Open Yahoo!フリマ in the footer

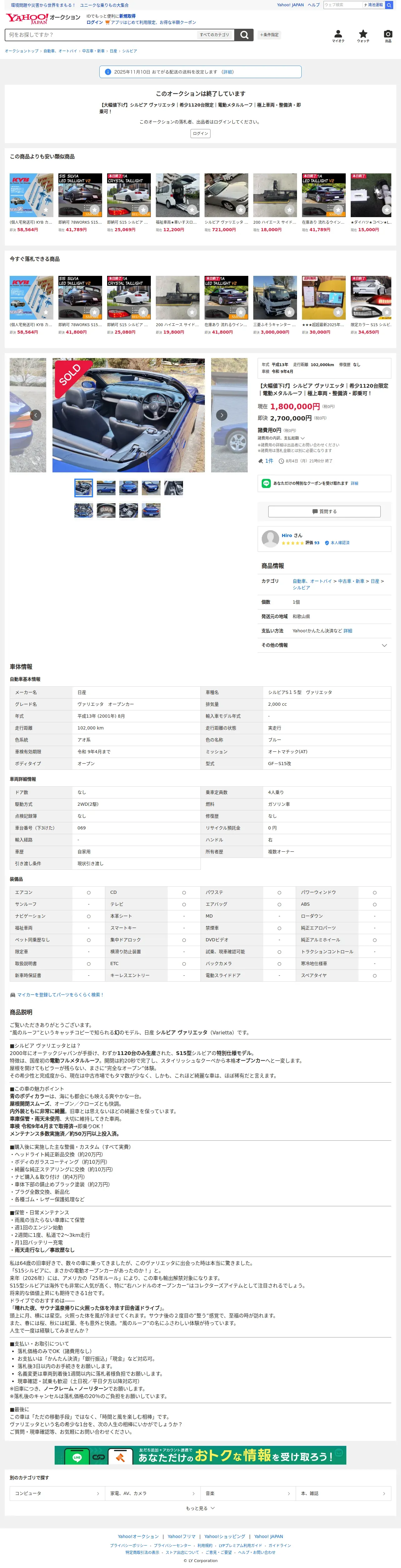coord(181,1536)
